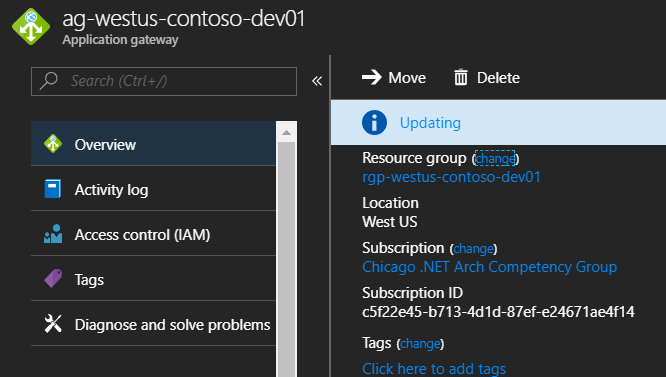The height and width of the screenshot is (377, 666).
Task: Click the sidebar scroll up arrow
Action: tap(286, 132)
